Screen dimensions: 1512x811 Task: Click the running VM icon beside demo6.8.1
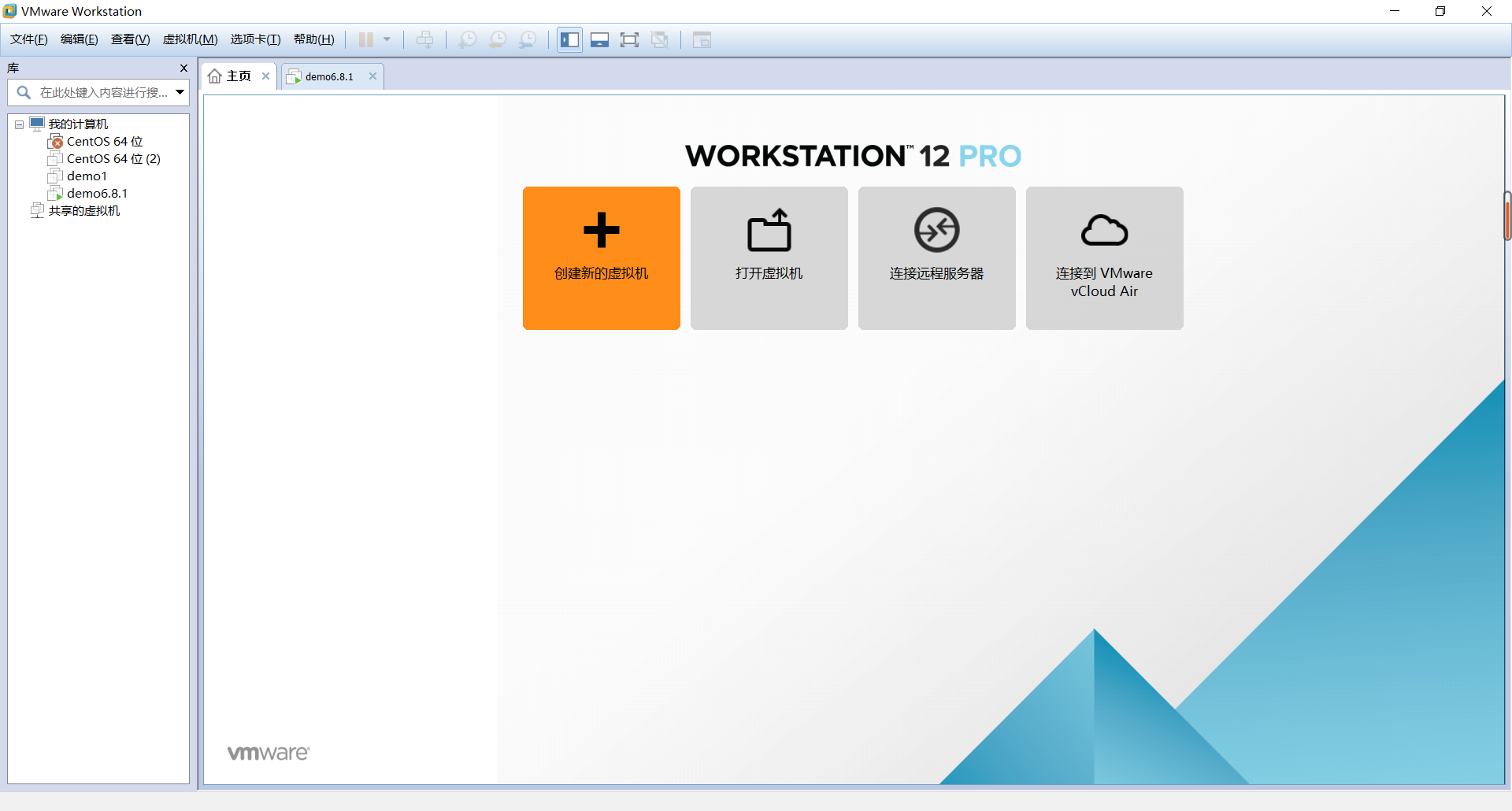click(55, 194)
